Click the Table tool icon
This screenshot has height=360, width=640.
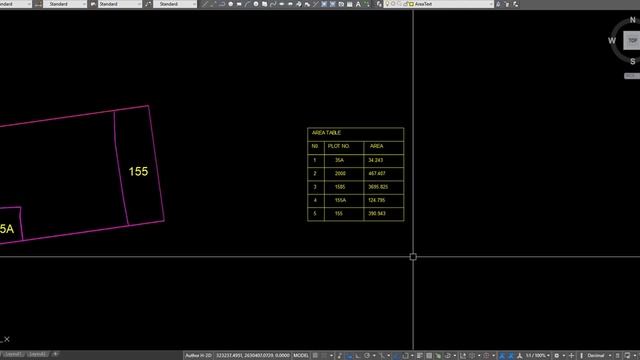tap(350, 4)
